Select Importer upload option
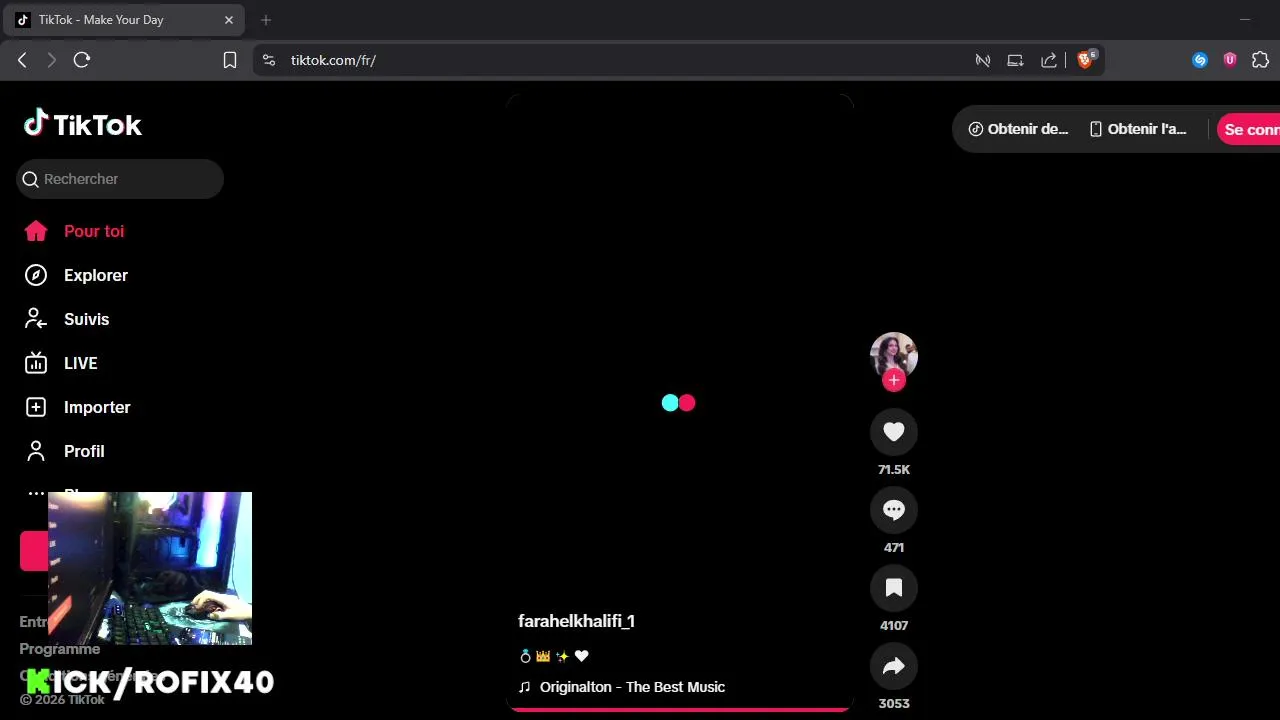Screen dimensions: 1280x720 [x=97, y=407]
